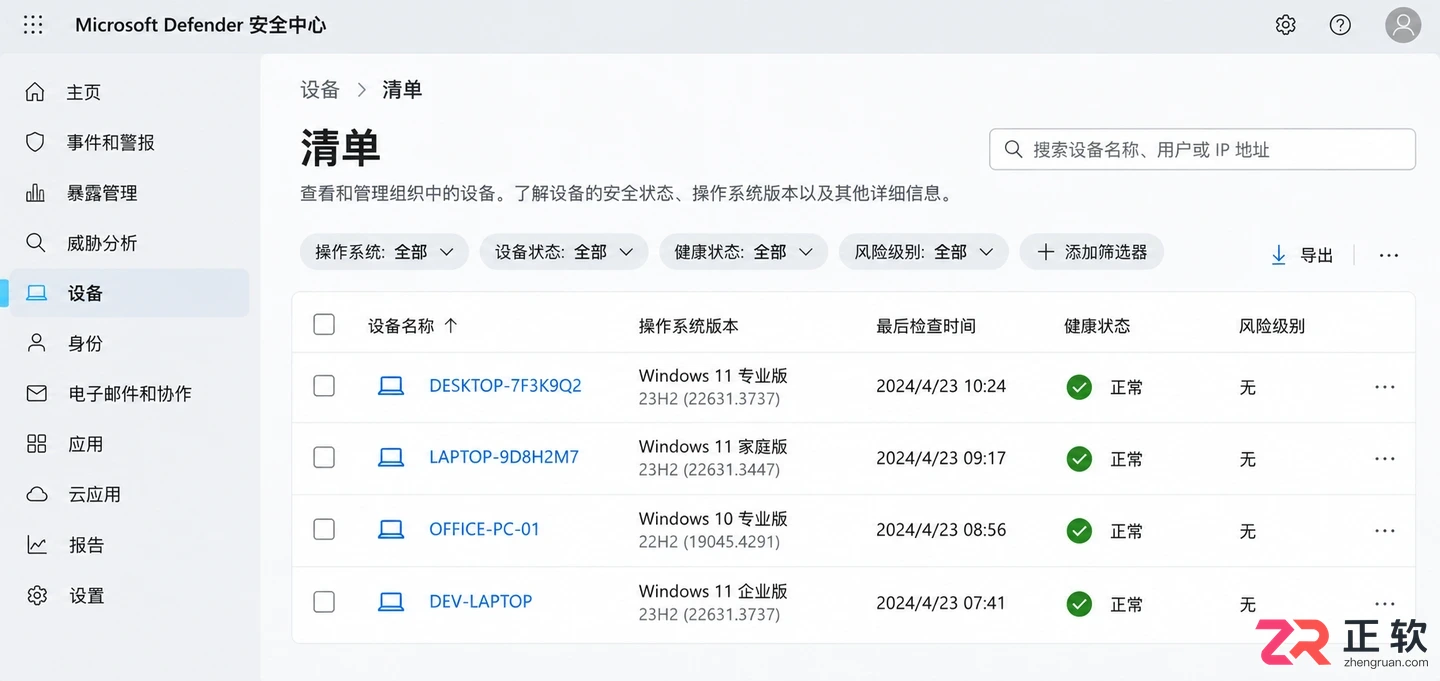
Task: Open the user account avatar
Action: pos(1403,25)
